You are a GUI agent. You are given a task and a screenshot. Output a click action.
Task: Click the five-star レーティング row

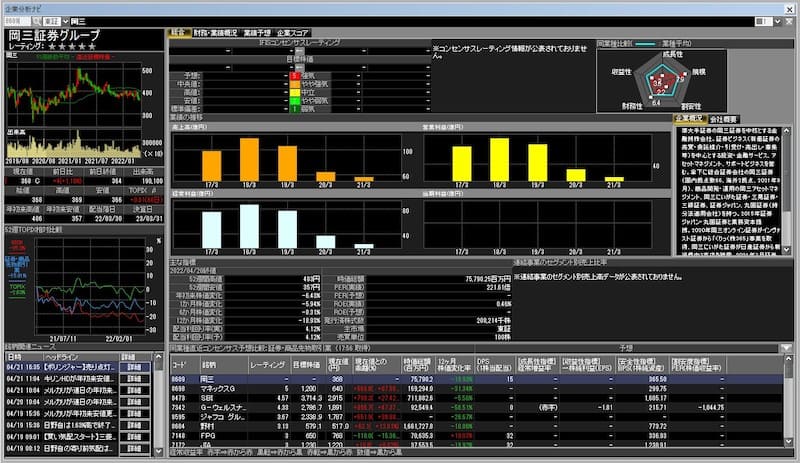[x=52, y=46]
